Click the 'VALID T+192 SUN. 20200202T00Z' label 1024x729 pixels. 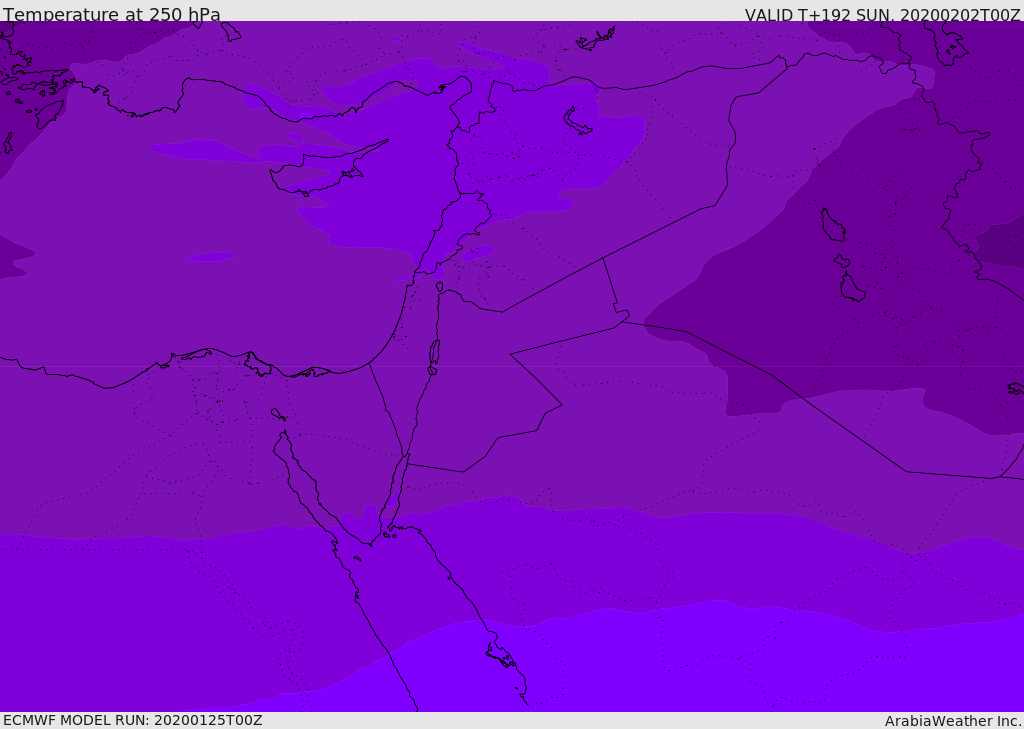click(882, 15)
